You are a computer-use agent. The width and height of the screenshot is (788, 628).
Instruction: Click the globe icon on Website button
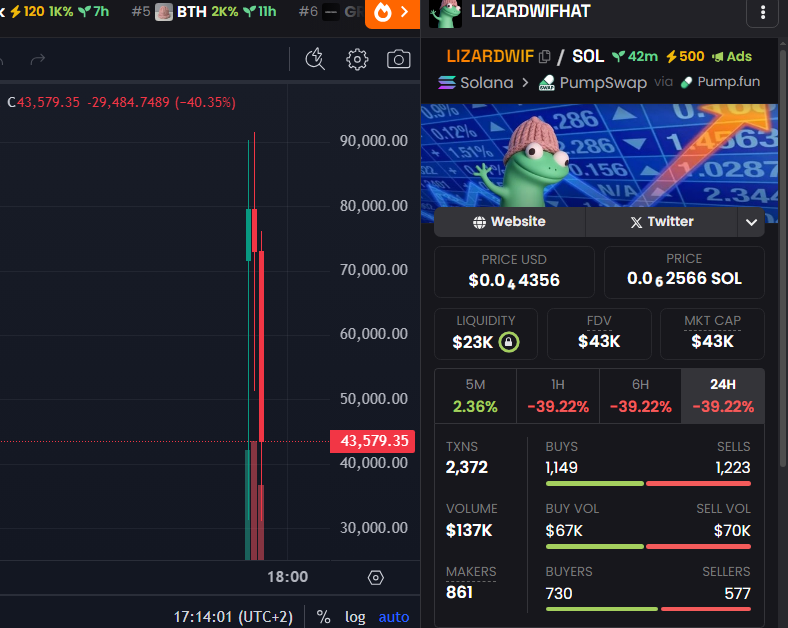coord(479,222)
